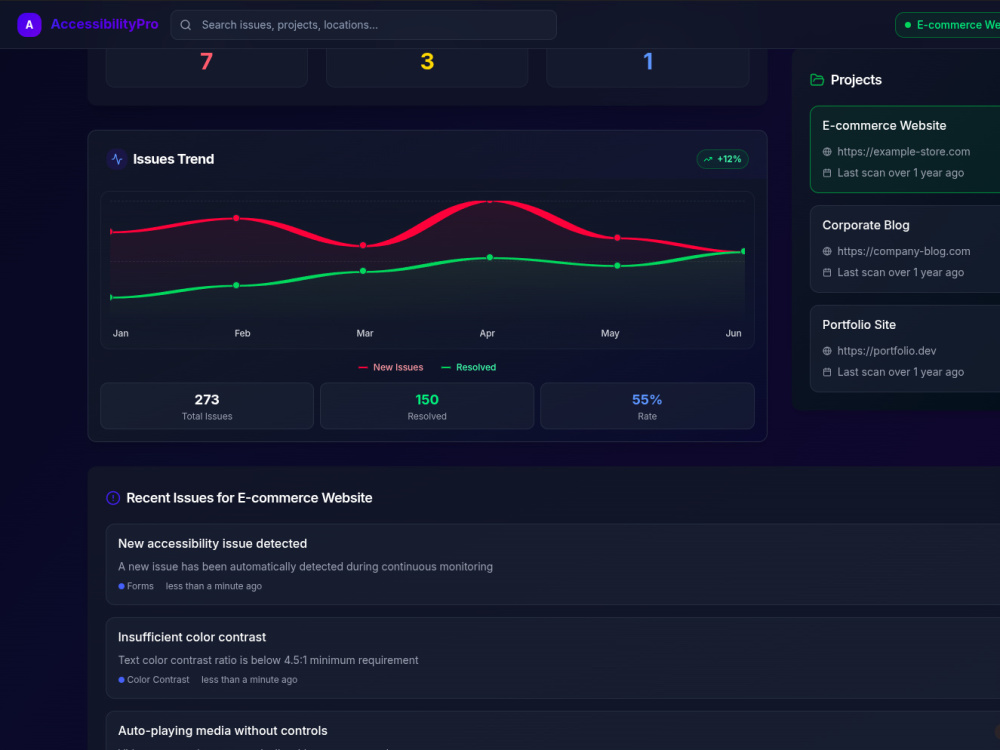Click the Color Contrast category dot
The image size is (1000, 750).
point(121,680)
